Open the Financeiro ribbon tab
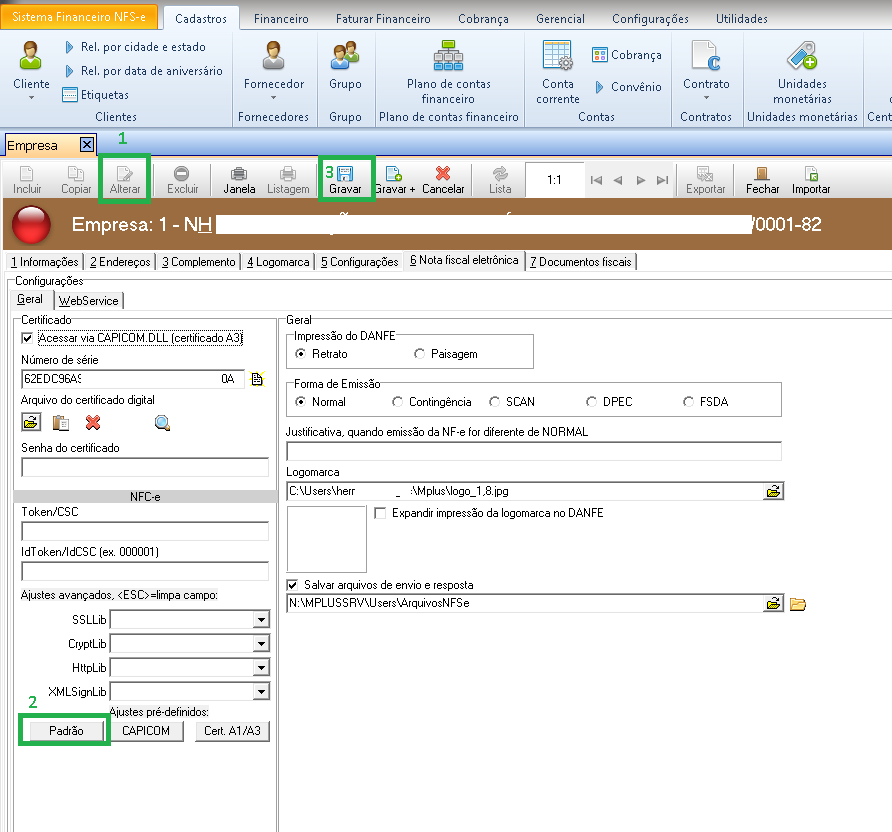This screenshot has height=832, width=892. (x=281, y=19)
